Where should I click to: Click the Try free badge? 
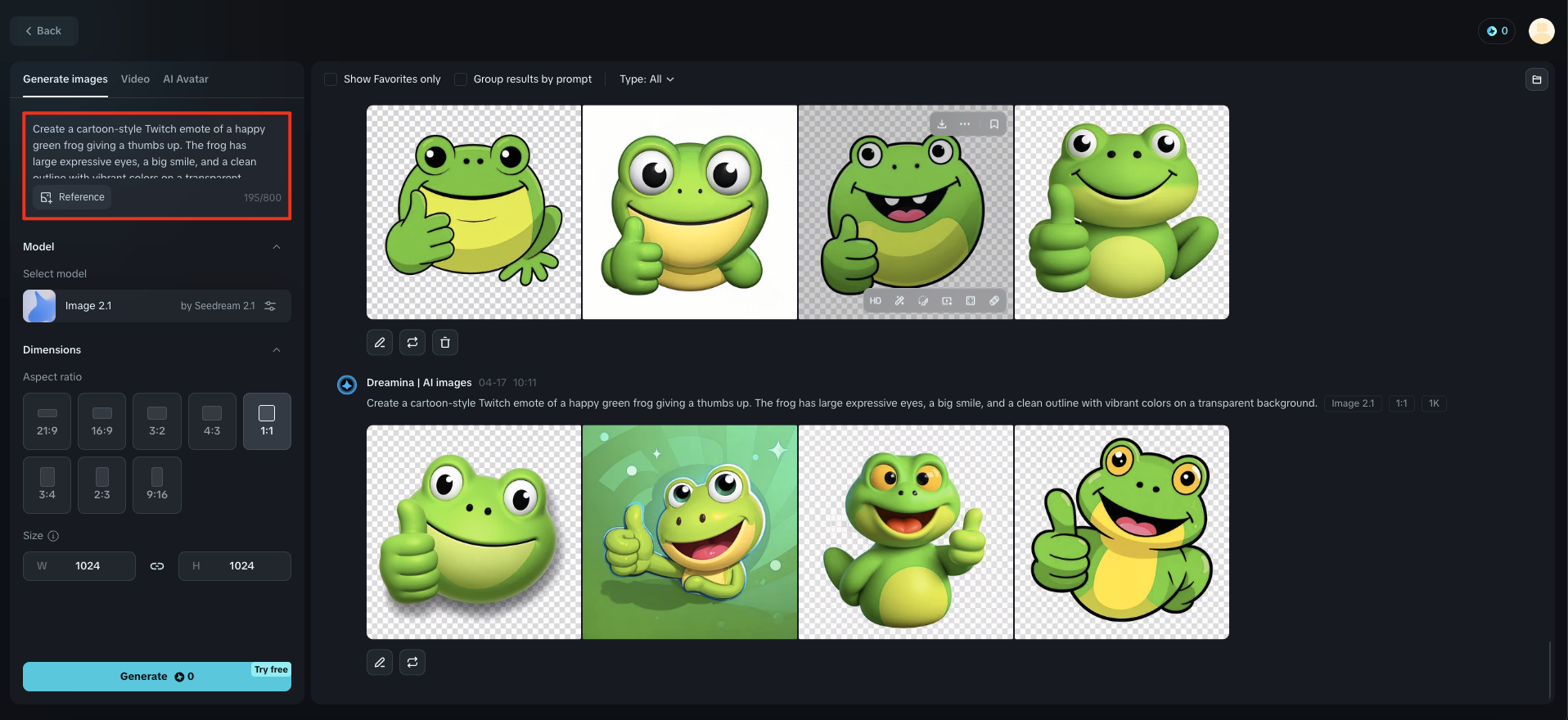point(271,669)
